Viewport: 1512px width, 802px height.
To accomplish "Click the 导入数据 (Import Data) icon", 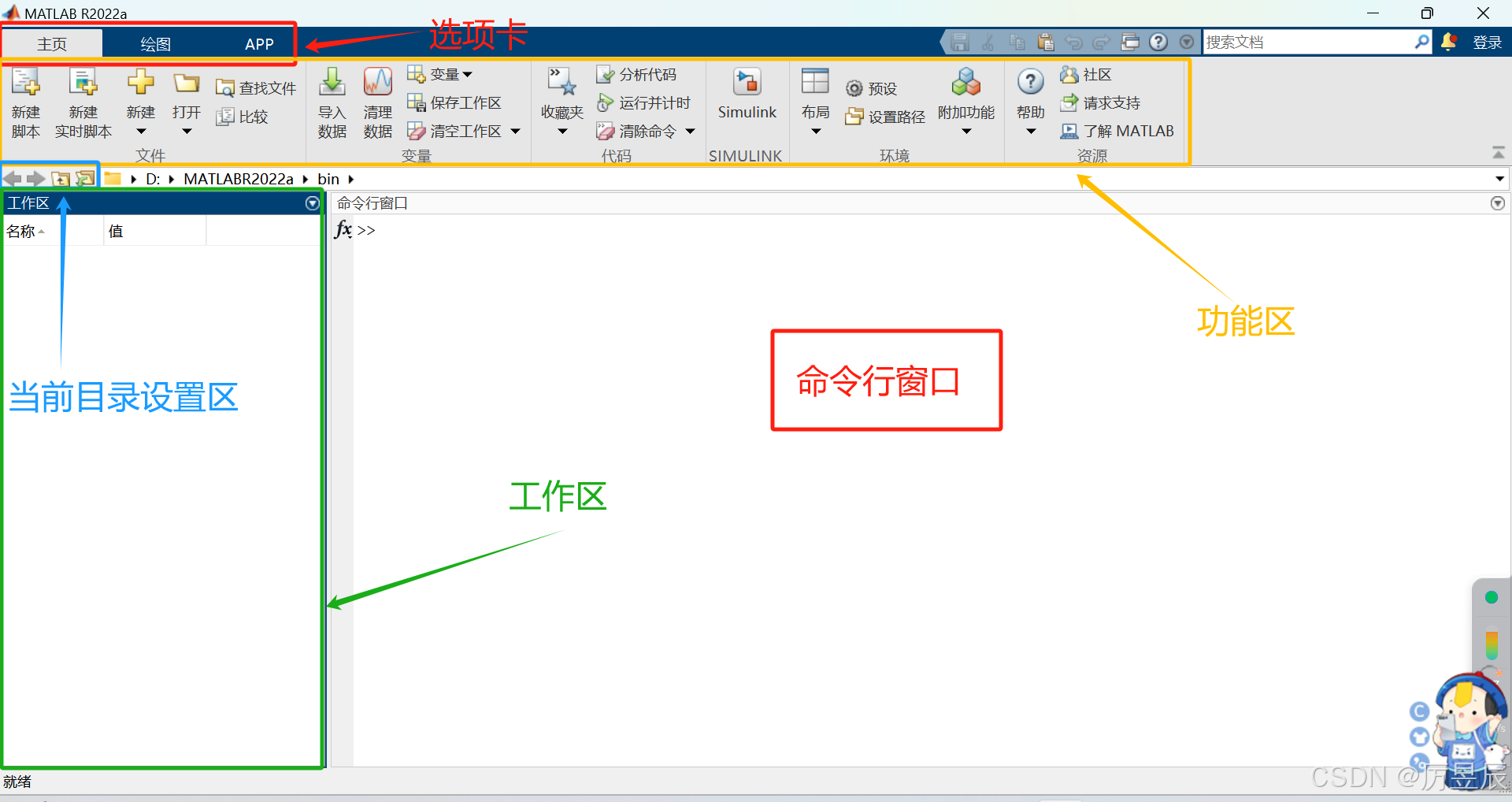I will [x=332, y=82].
